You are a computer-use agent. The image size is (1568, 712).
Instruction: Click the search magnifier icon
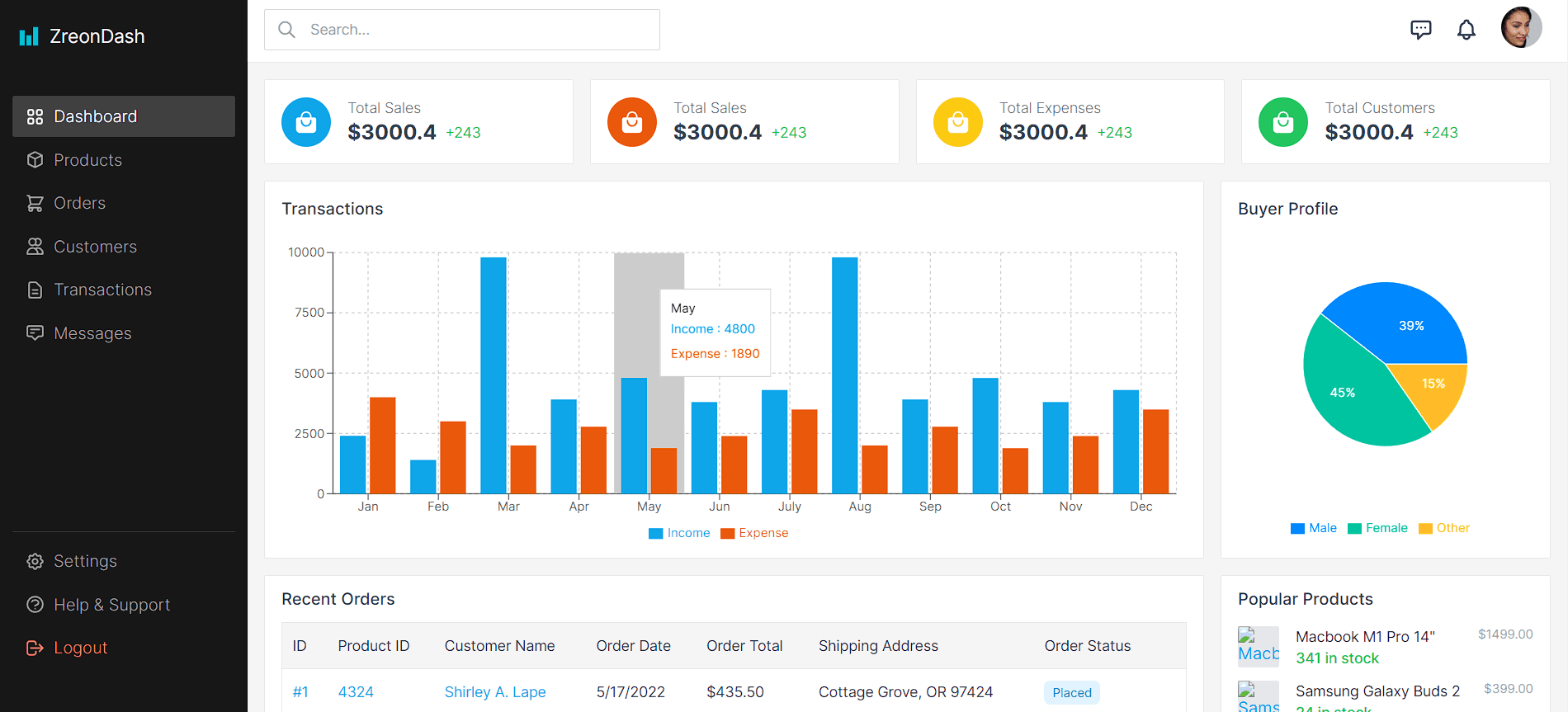[286, 30]
